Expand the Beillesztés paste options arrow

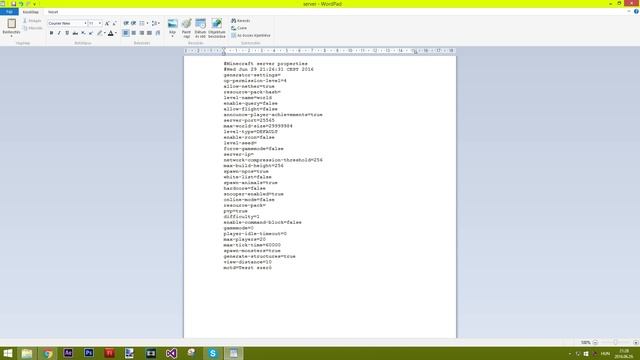tap(11, 36)
